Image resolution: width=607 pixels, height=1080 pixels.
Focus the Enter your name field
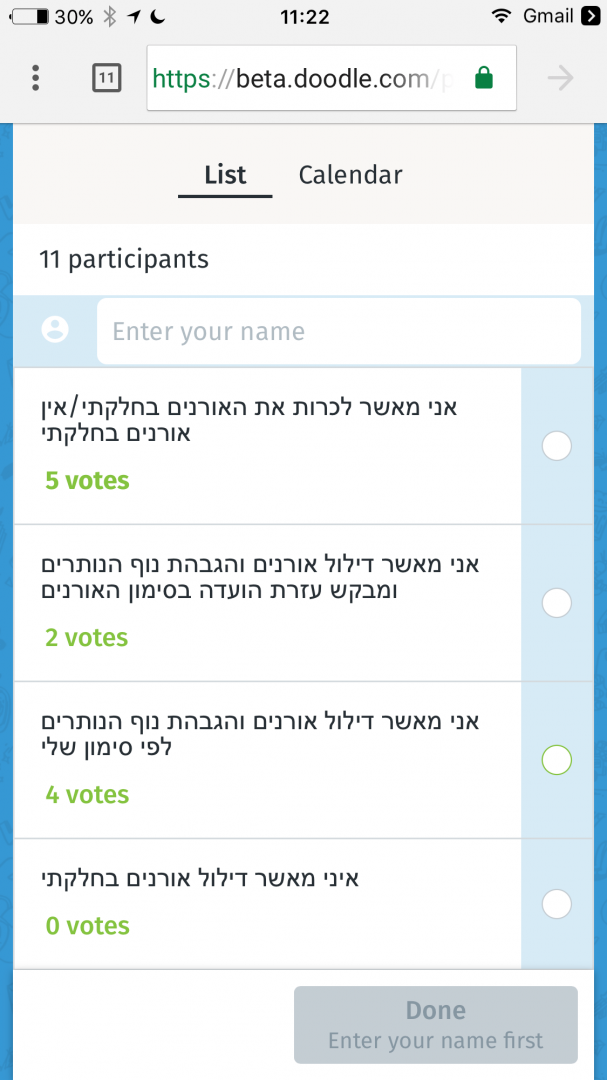click(338, 331)
